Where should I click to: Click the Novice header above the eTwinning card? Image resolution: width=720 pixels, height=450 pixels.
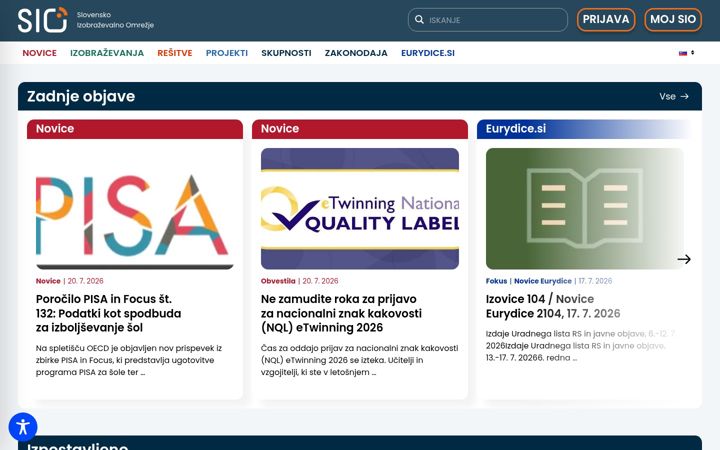[x=360, y=129]
